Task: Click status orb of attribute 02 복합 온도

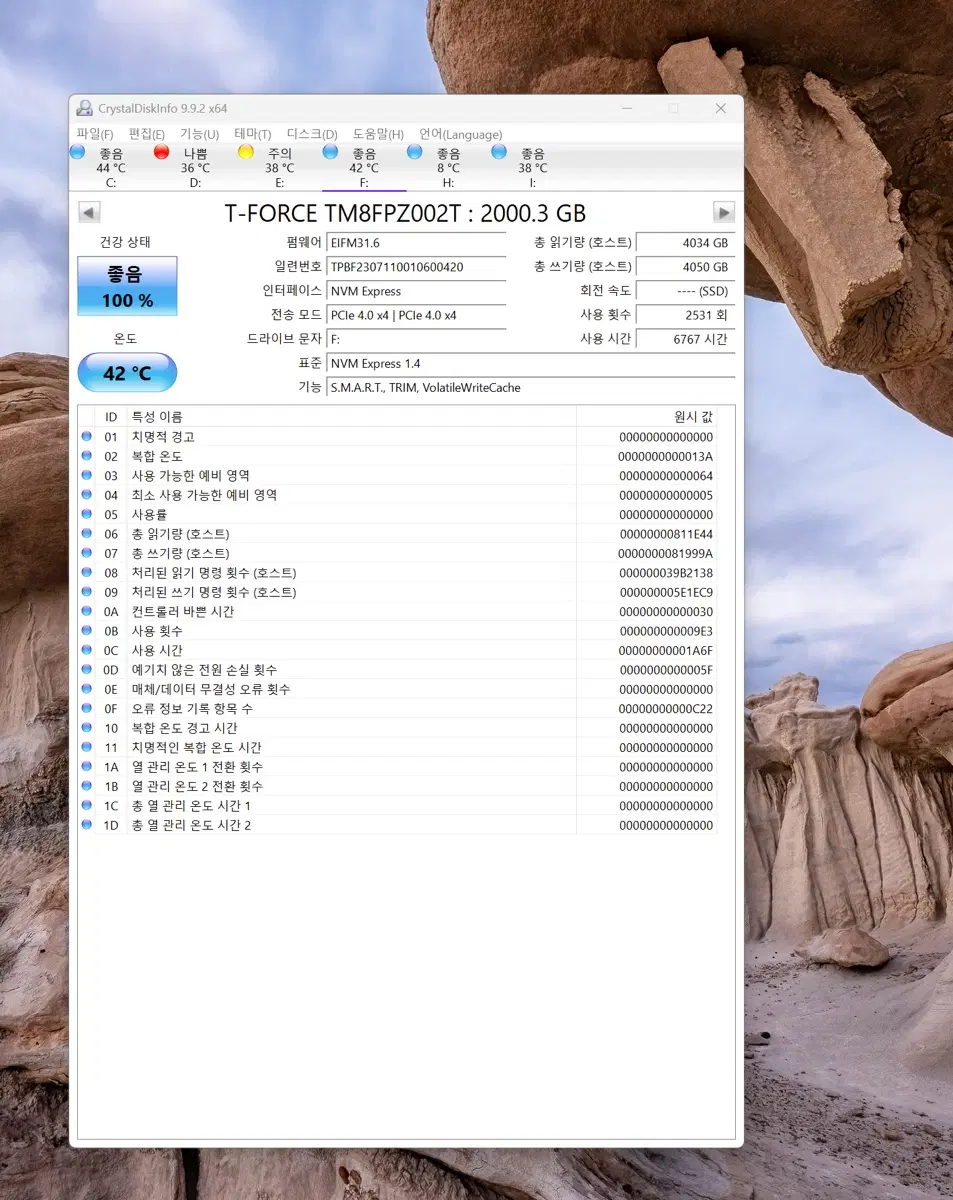Action: 87,456
